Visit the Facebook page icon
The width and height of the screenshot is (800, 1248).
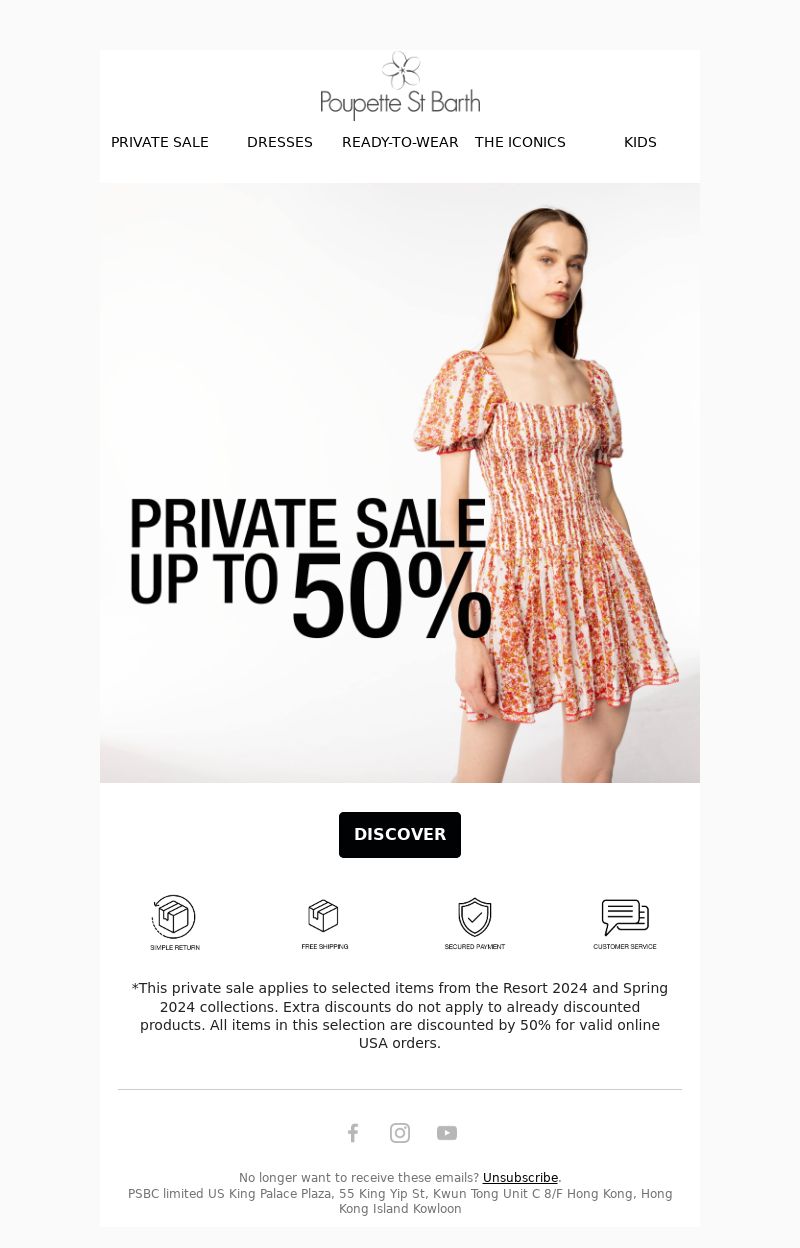click(353, 1133)
